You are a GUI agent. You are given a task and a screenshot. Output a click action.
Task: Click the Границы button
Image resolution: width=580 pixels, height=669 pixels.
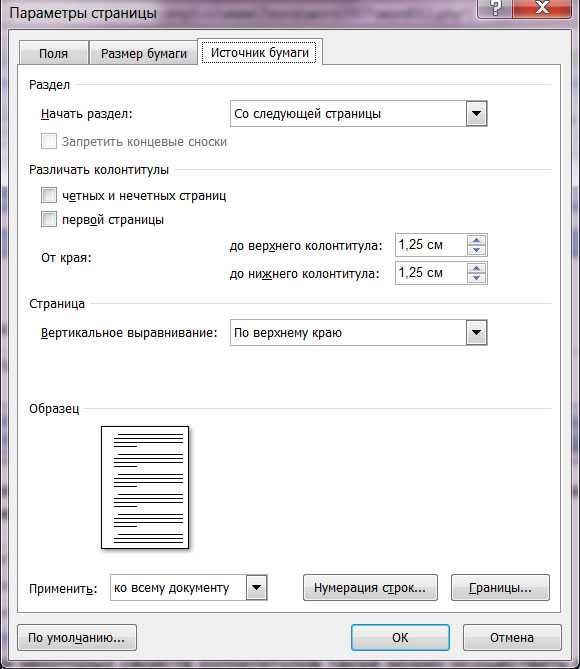(500, 588)
